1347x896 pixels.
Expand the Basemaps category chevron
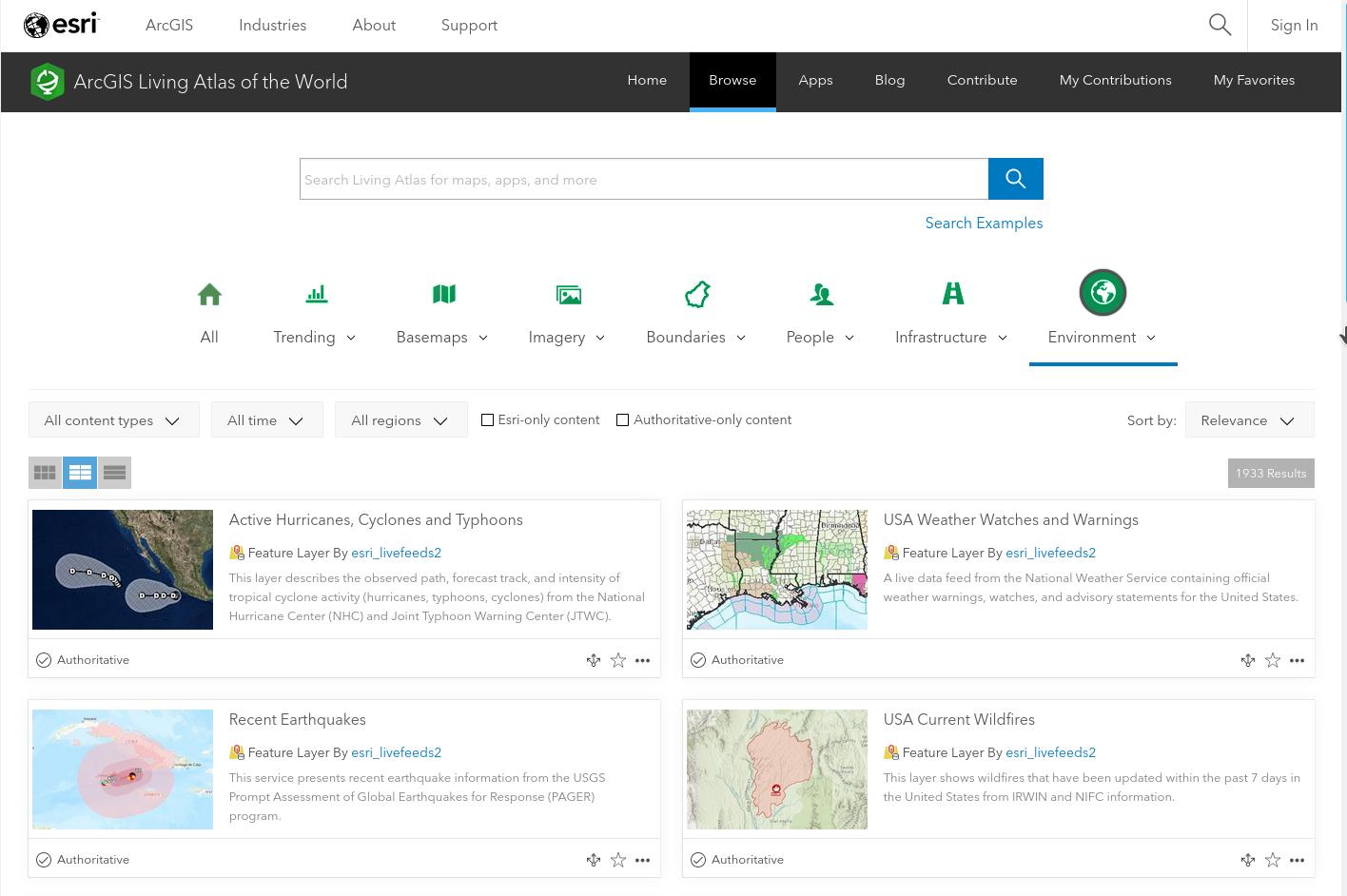coord(483,338)
